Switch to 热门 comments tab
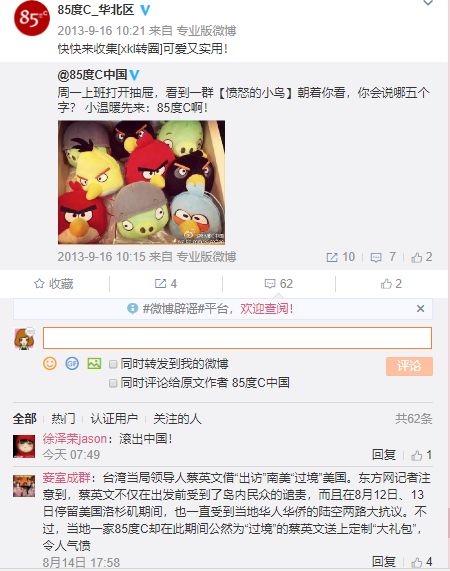The width and height of the screenshot is (450, 571). tap(63, 419)
